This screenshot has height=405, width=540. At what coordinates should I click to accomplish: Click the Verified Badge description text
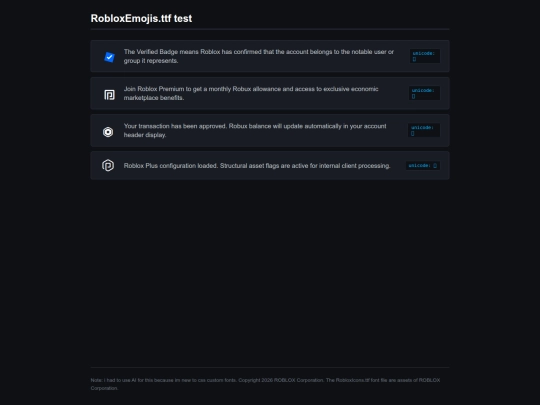pos(259,56)
